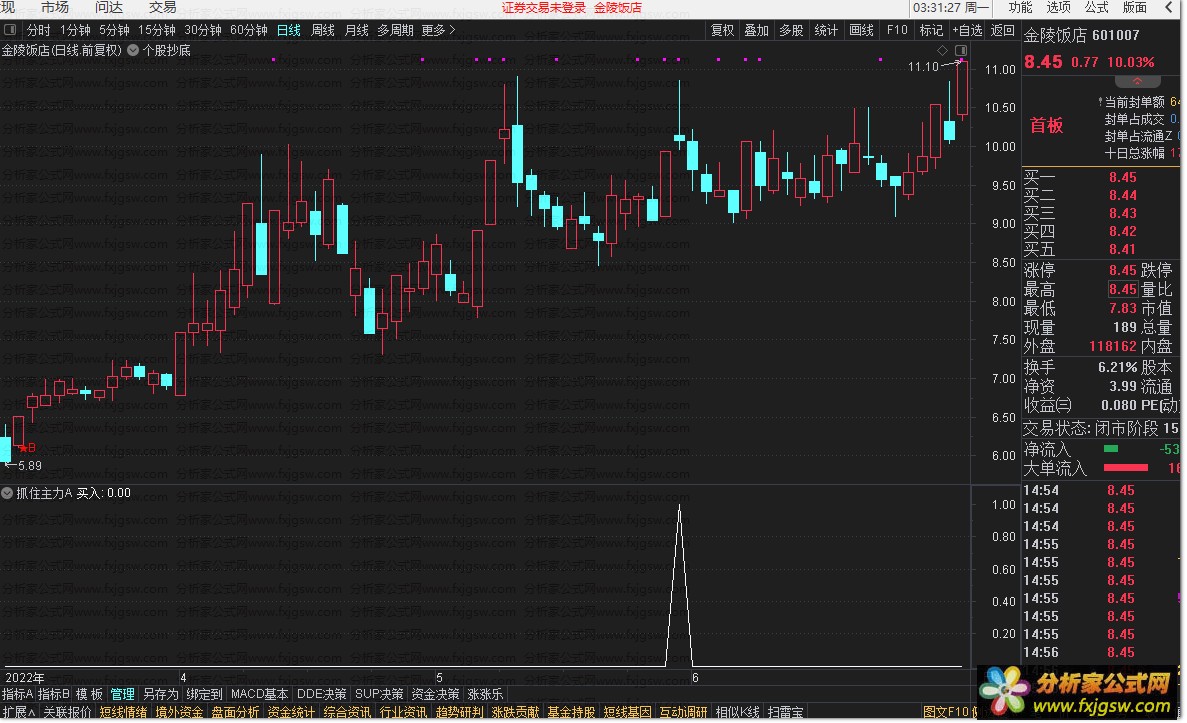Screen dimensions: 1187x723
Task: Expand the up-arrows button under the price
Action: coord(1136,81)
